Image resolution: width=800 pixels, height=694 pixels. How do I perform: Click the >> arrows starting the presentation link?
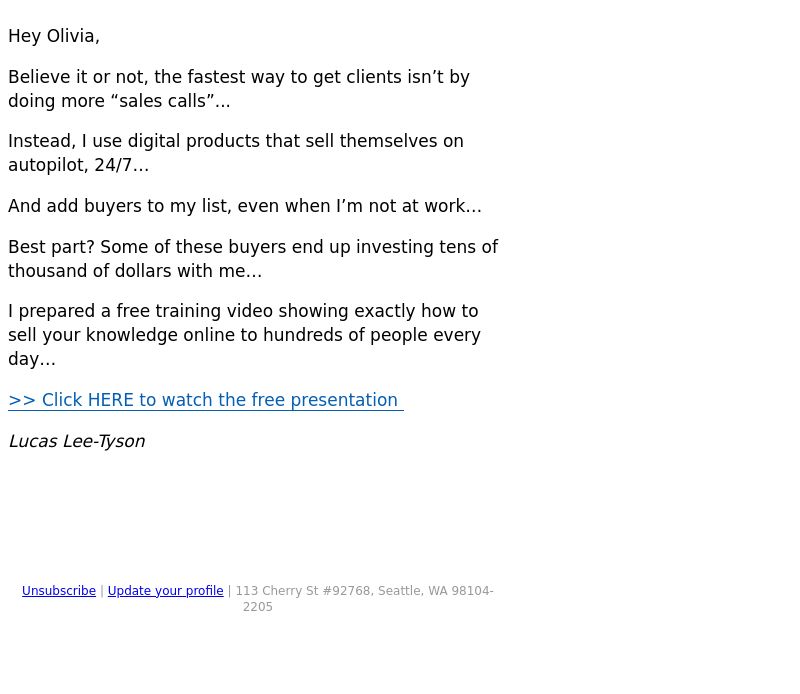22,400
